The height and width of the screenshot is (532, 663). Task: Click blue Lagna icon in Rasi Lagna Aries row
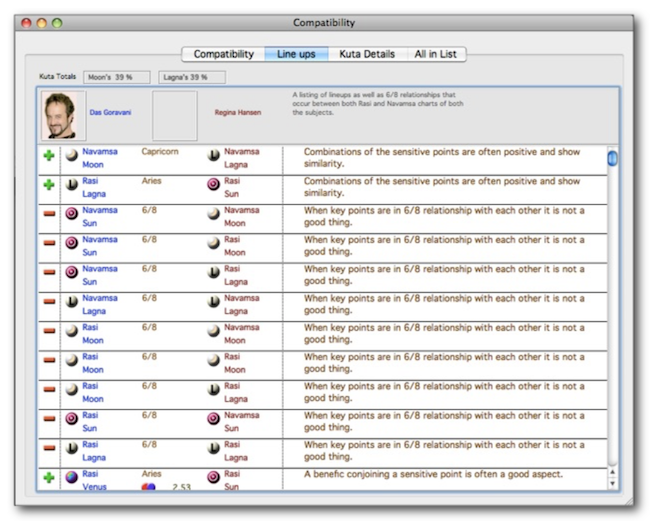click(71, 185)
